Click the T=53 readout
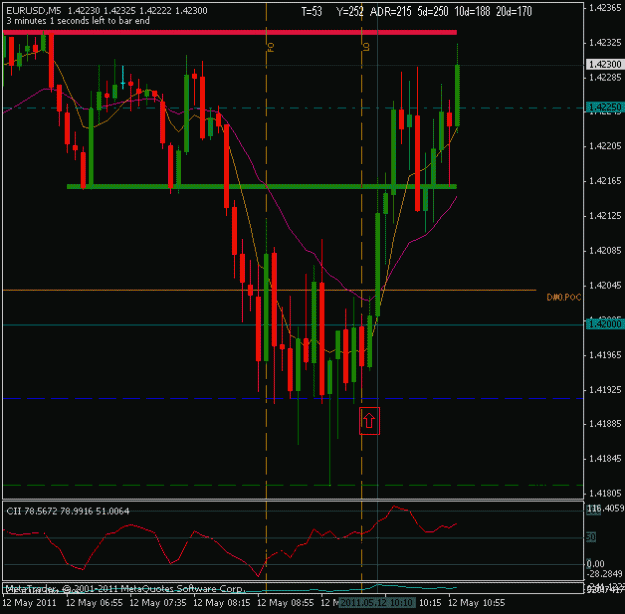Image resolution: width=625 pixels, height=614 pixels. [x=311, y=12]
